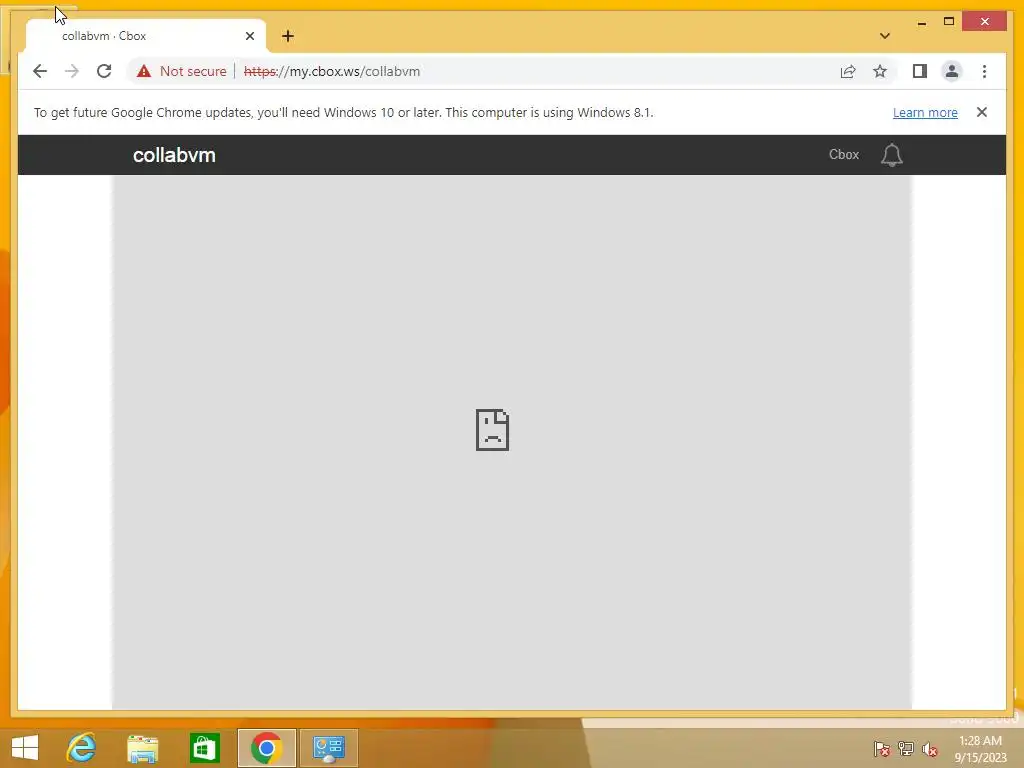Open File Explorer from the taskbar
This screenshot has width=1024, height=768.
pyautogui.click(x=142, y=748)
